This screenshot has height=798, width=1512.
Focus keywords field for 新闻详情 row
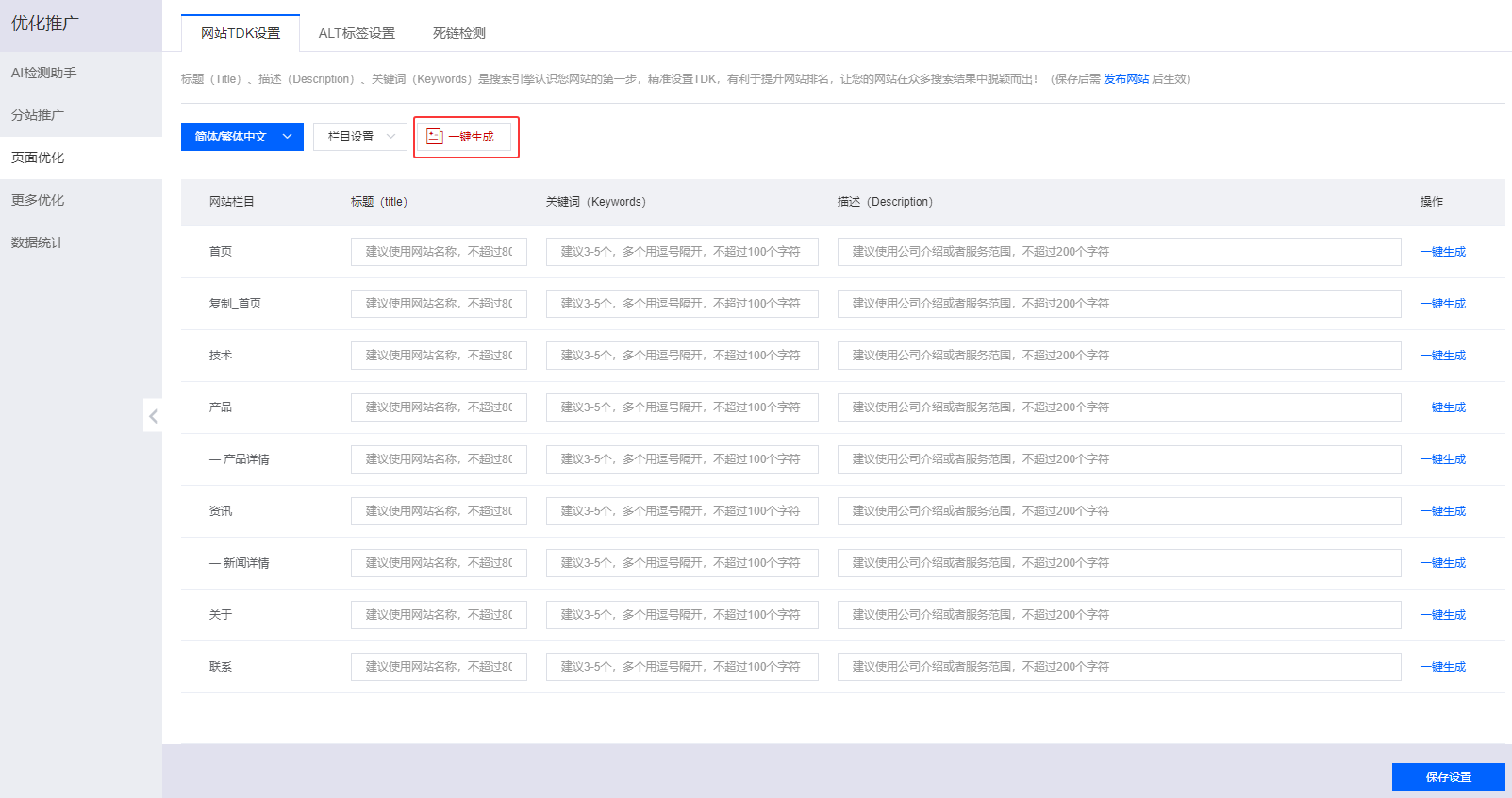coord(682,563)
